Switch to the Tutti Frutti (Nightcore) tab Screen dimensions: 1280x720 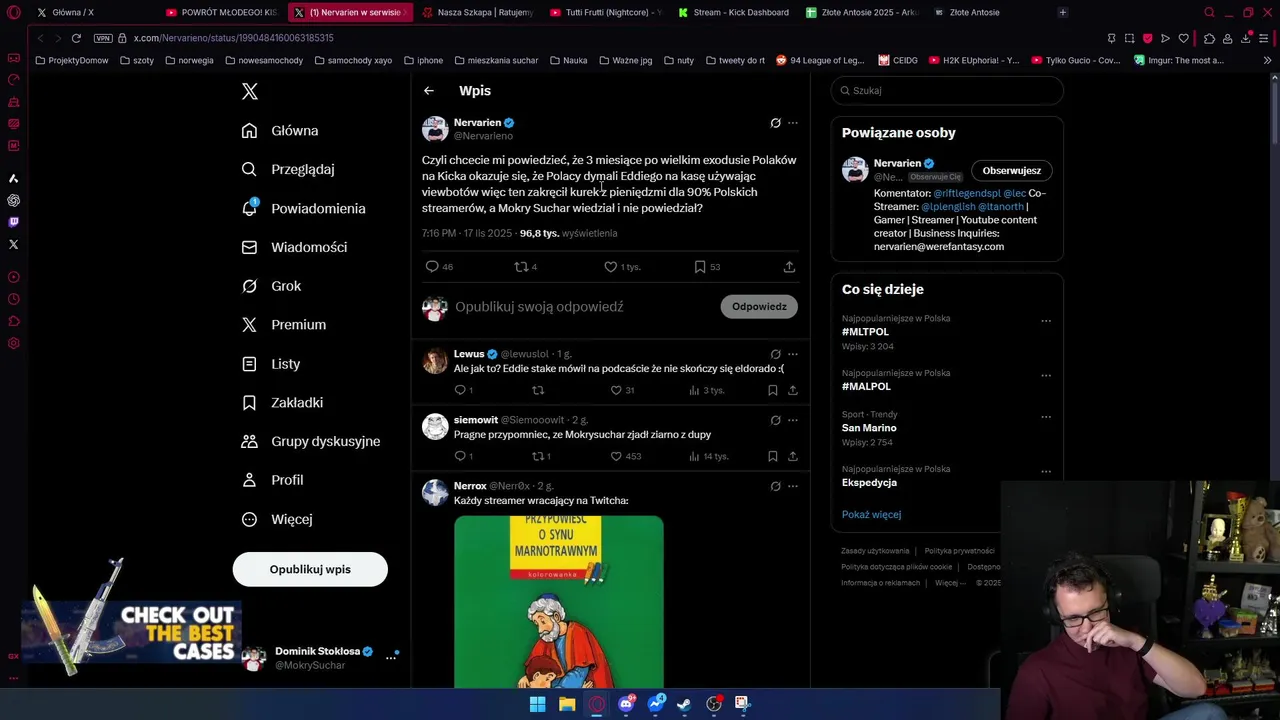pos(606,12)
